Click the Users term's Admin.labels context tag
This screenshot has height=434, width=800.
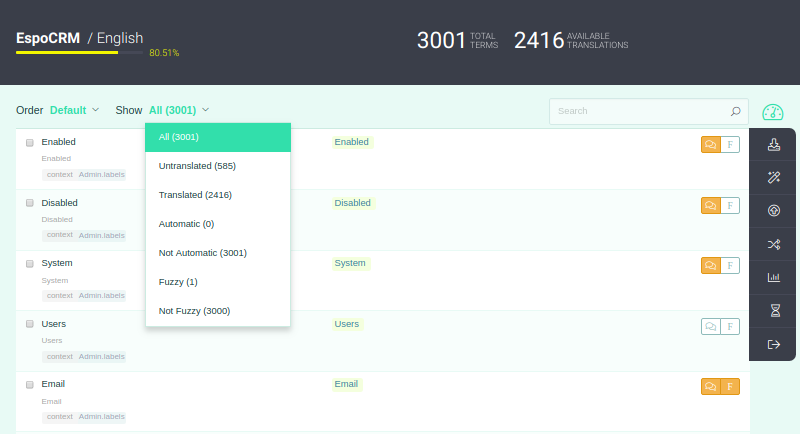pyautogui.click(x=102, y=356)
